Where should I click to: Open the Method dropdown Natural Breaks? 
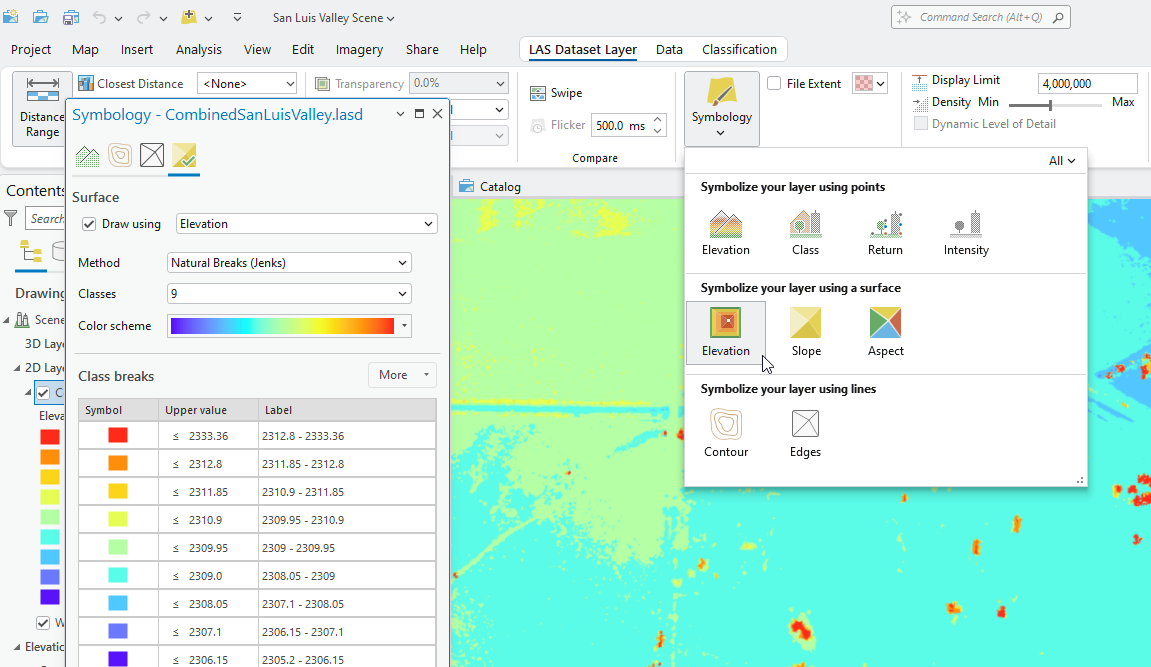(x=289, y=263)
